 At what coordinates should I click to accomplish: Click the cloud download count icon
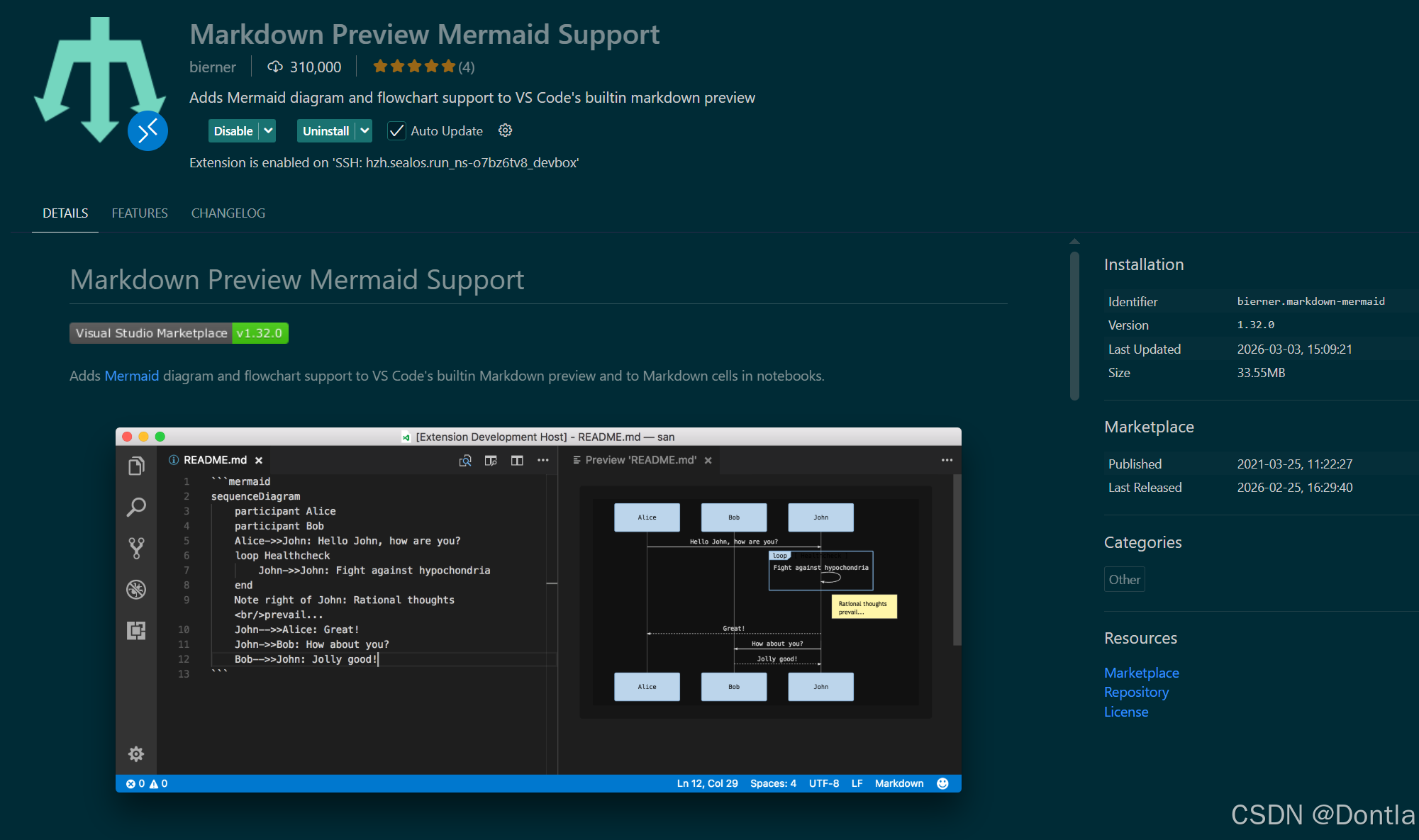274,67
